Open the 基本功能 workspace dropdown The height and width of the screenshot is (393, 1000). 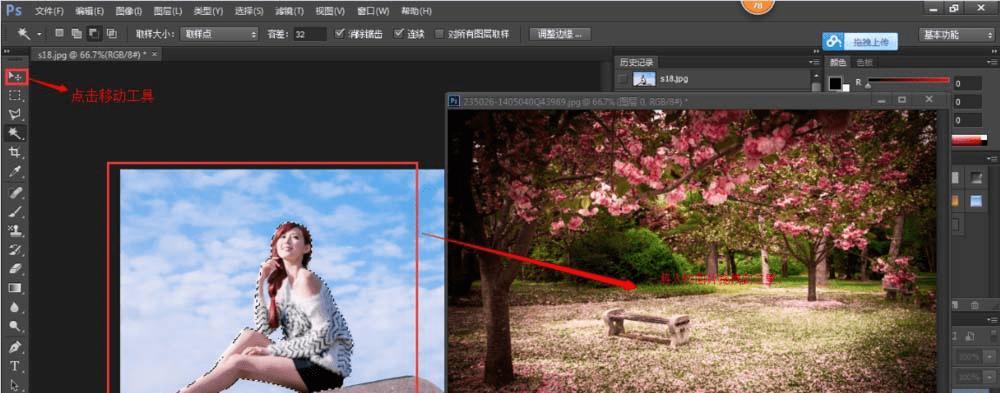coord(957,34)
